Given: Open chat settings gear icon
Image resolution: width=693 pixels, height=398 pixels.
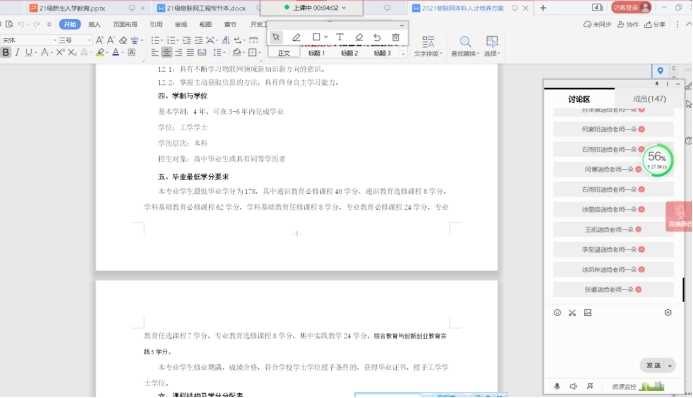Looking at the screenshot, I should tap(668, 313).
